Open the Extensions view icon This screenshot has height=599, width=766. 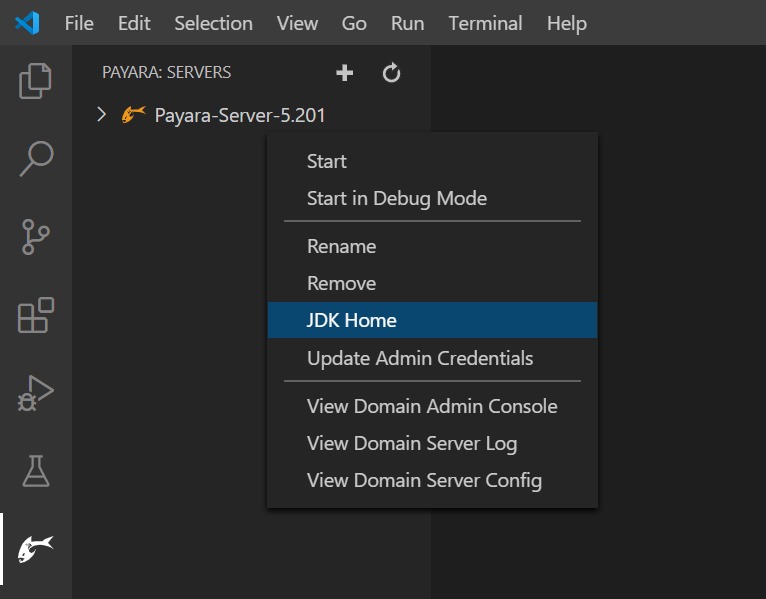point(36,315)
